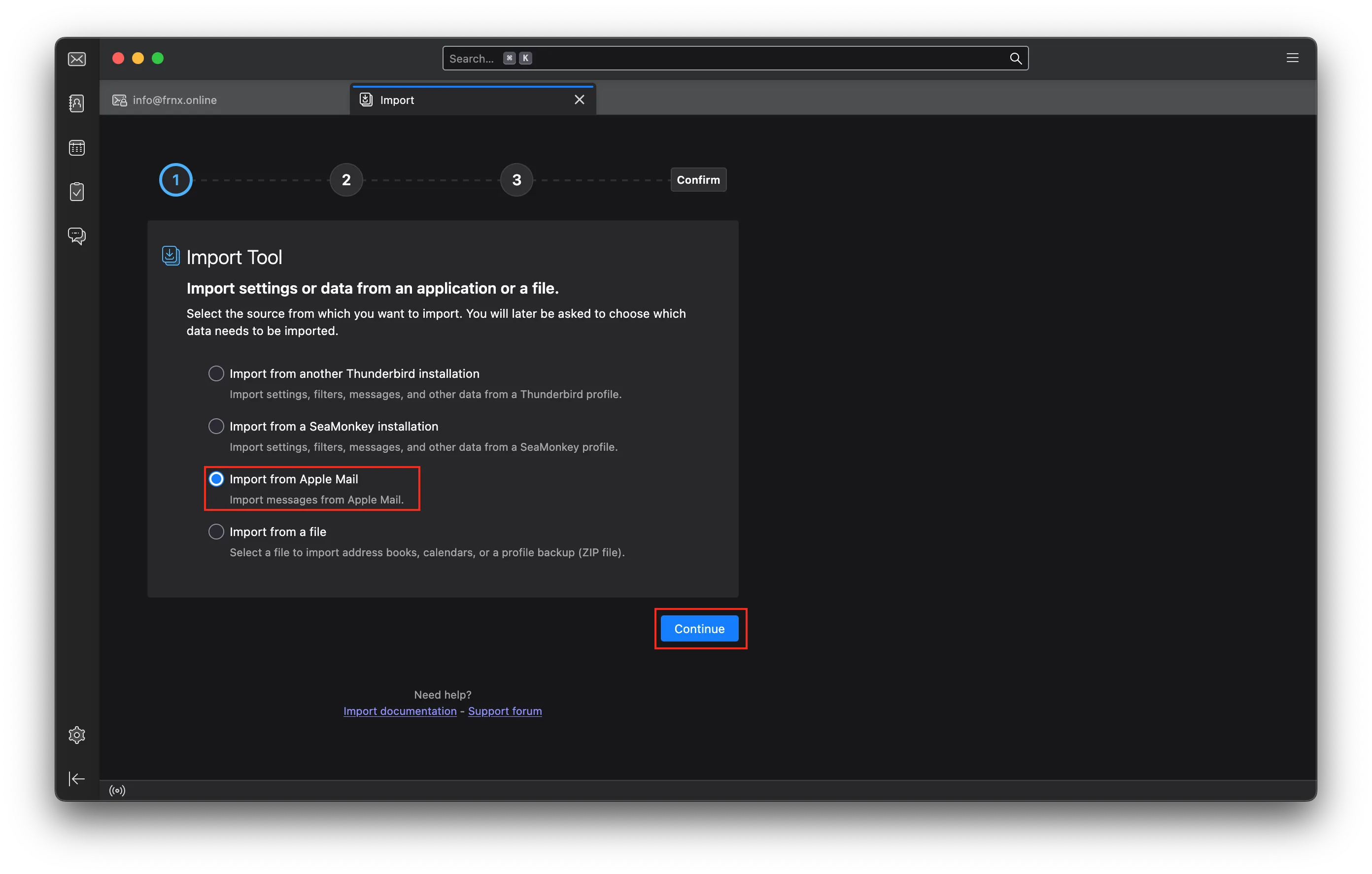Image resolution: width=1372 pixels, height=874 pixels.
Task: Click step 1 in the progress indicator
Action: (x=175, y=179)
